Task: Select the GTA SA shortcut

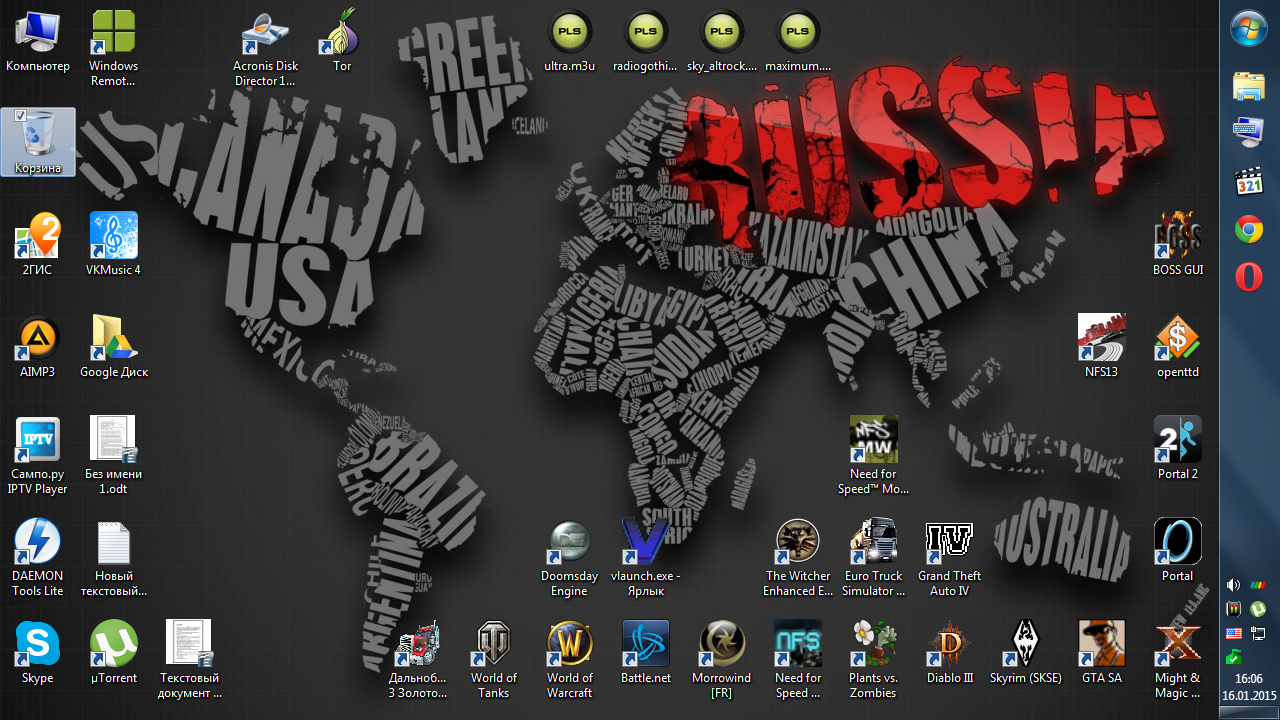Action: (1102, 653)
